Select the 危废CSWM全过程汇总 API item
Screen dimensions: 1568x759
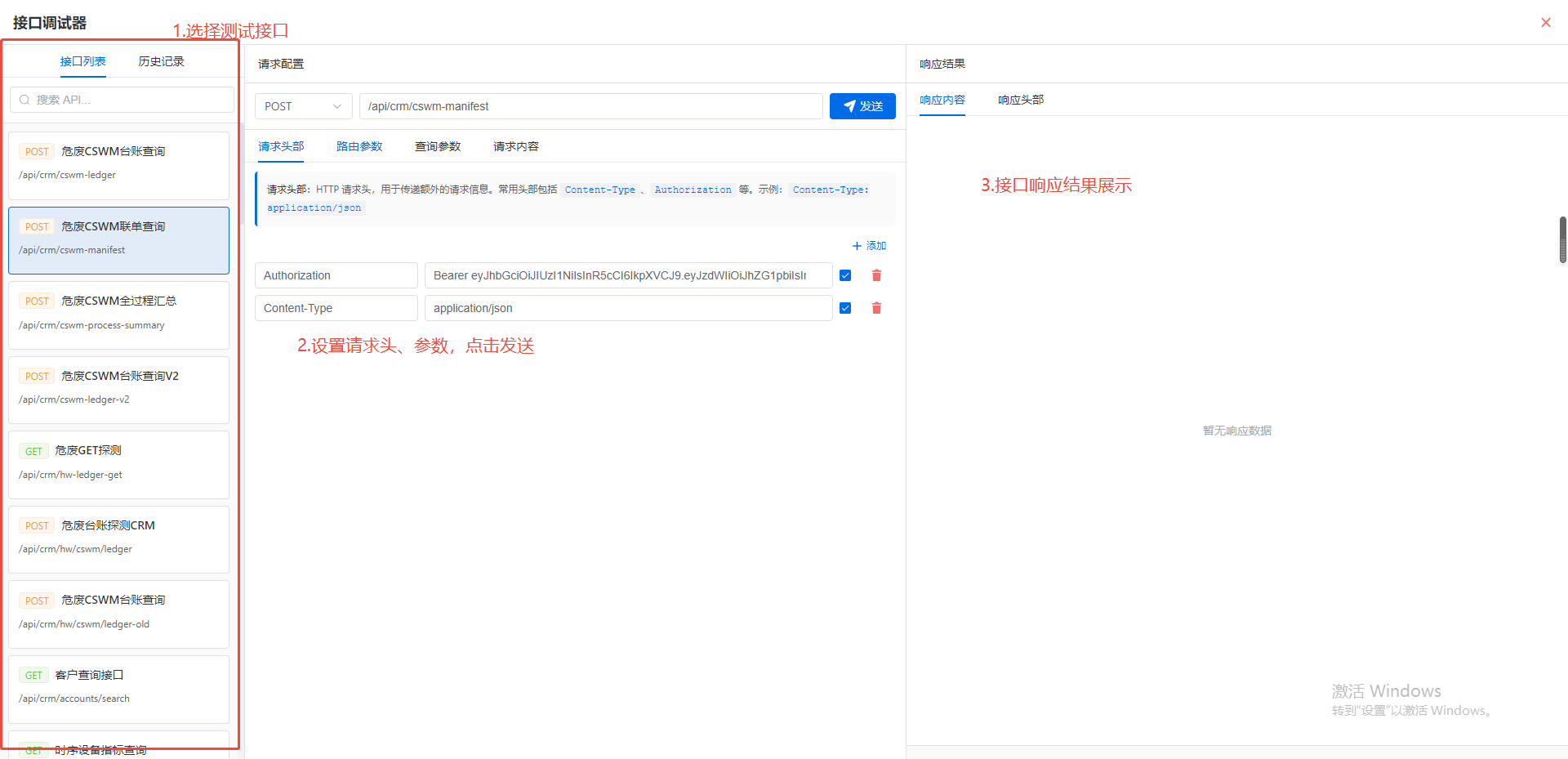coord(118,315)
